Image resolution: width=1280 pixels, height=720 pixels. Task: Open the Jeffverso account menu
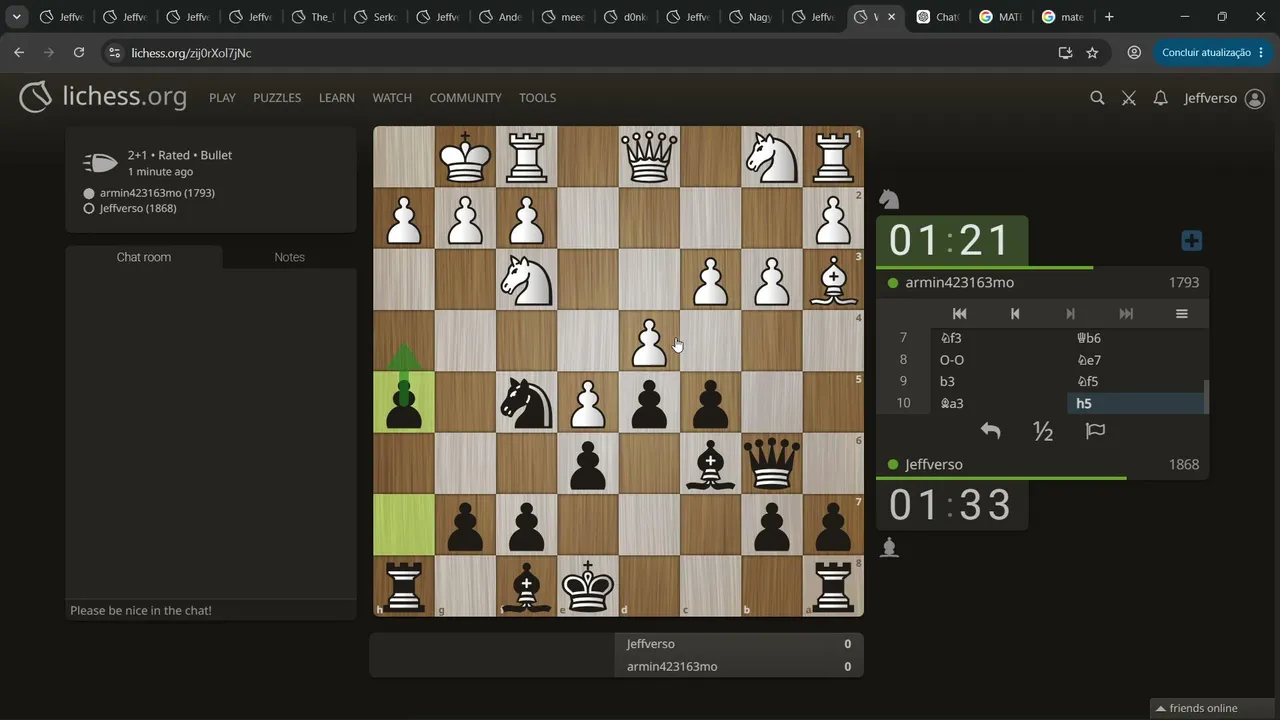coord(1224,98)
